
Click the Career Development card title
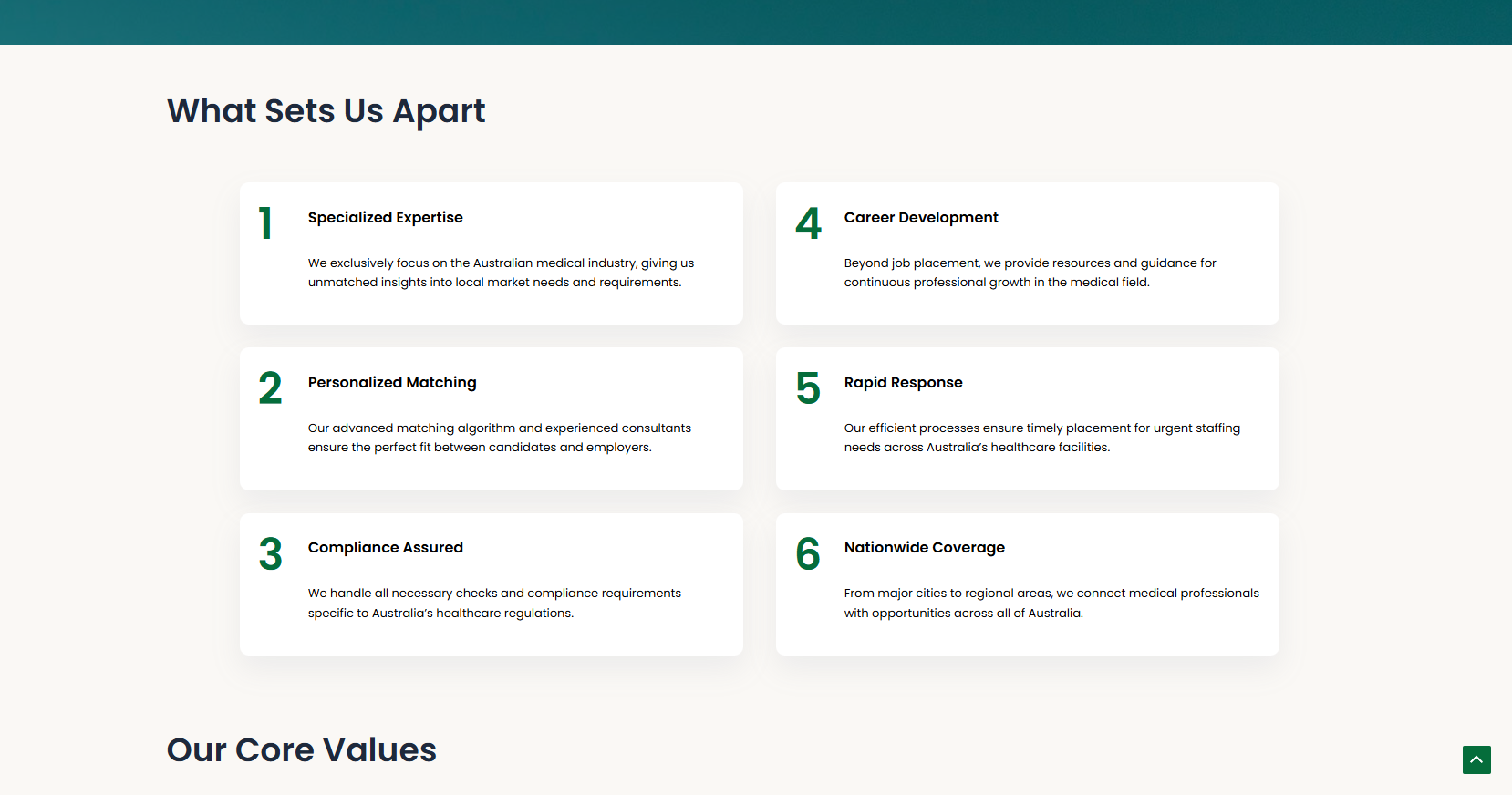(921, 218)
